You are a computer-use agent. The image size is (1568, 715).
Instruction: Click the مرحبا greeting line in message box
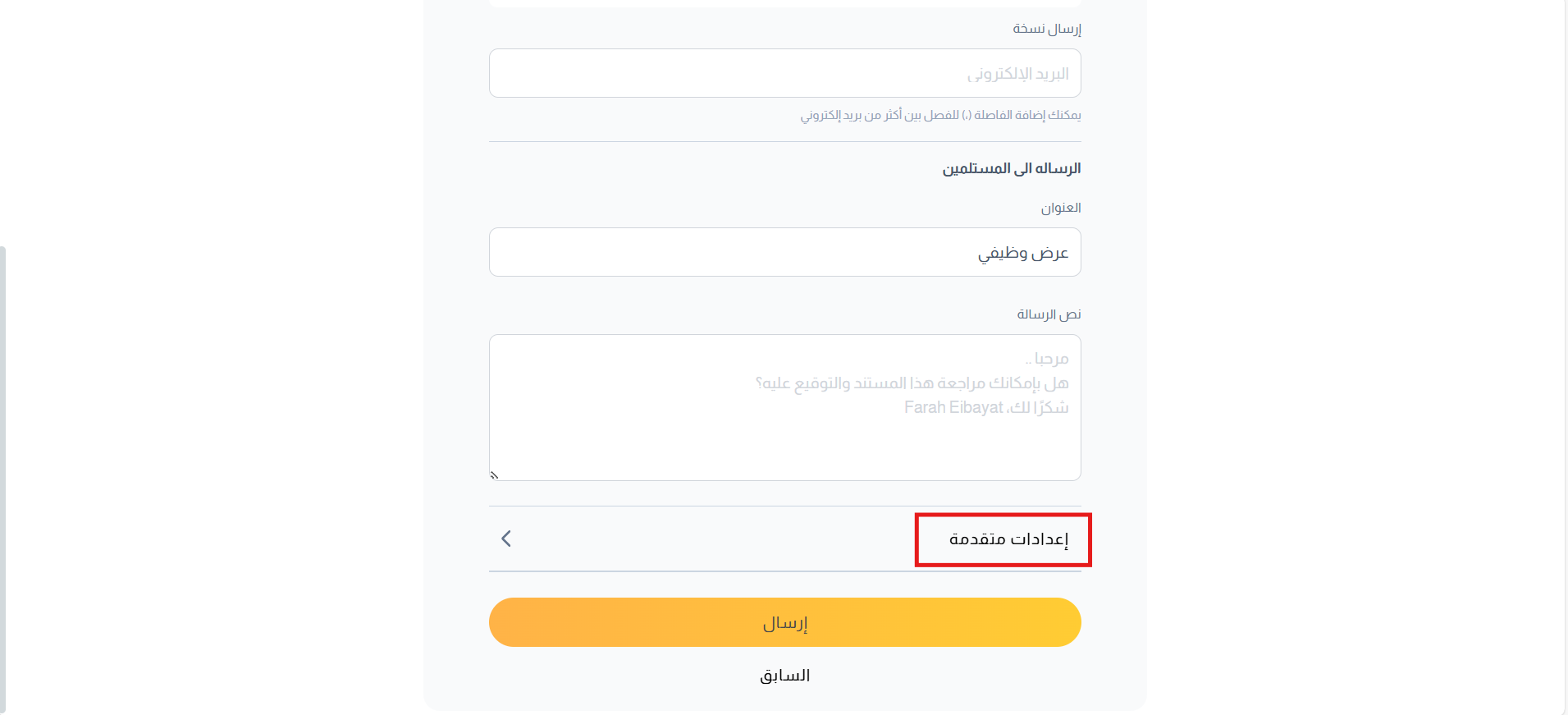[1046, 359]
